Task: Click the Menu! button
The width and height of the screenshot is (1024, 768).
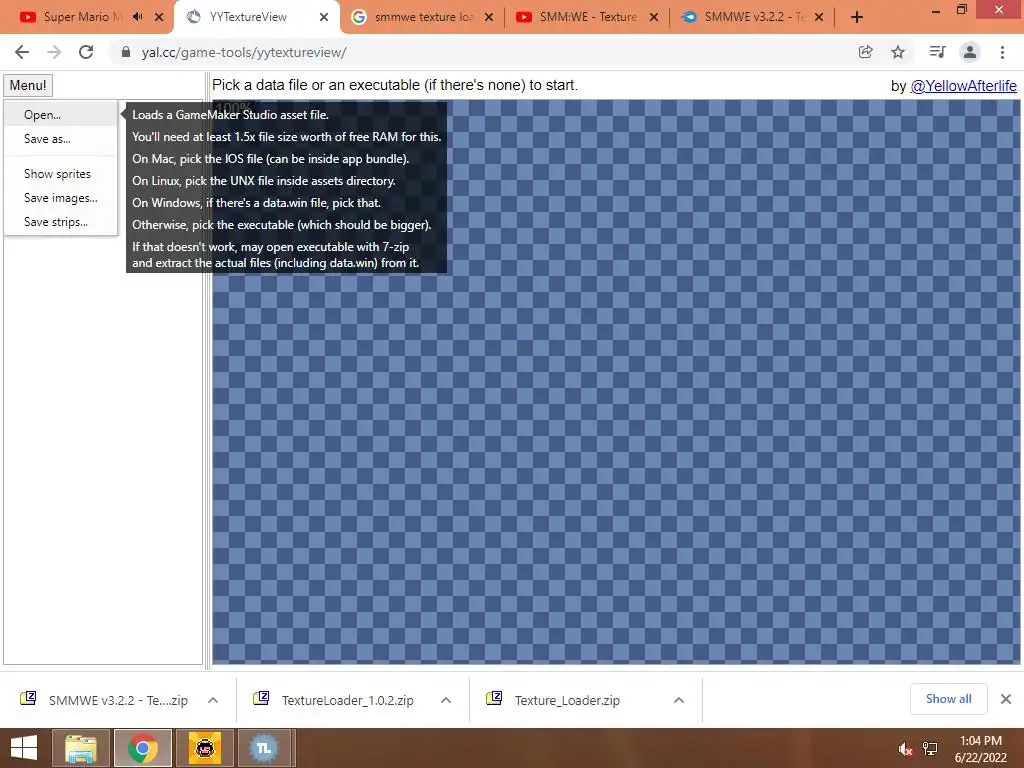Action: [28, 86]
